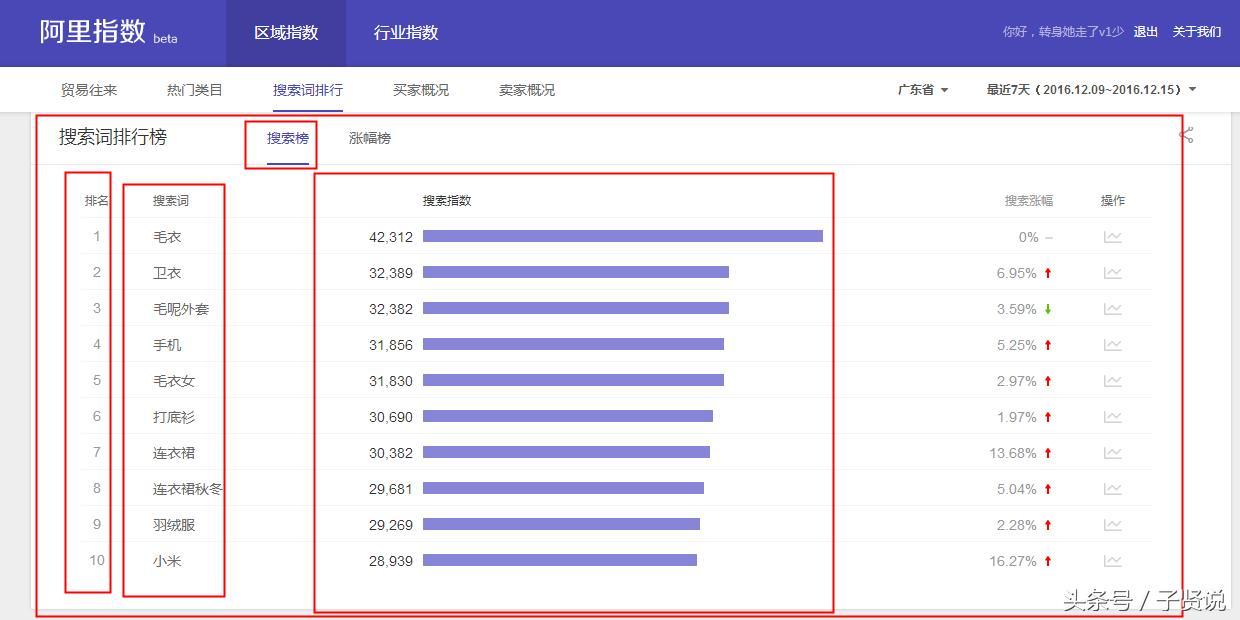Open trend chart icon for 卫衣 row
1240x620 pixels.
point(1112,273)
